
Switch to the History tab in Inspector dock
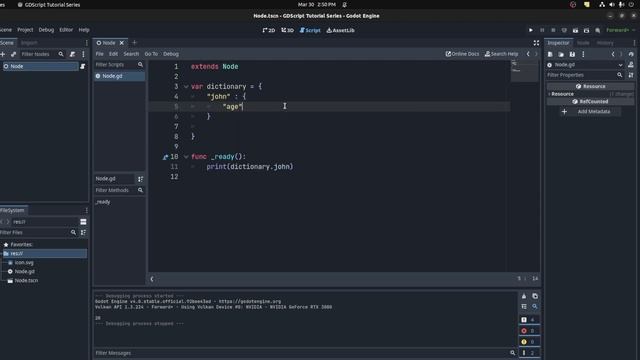pos(605,43)
